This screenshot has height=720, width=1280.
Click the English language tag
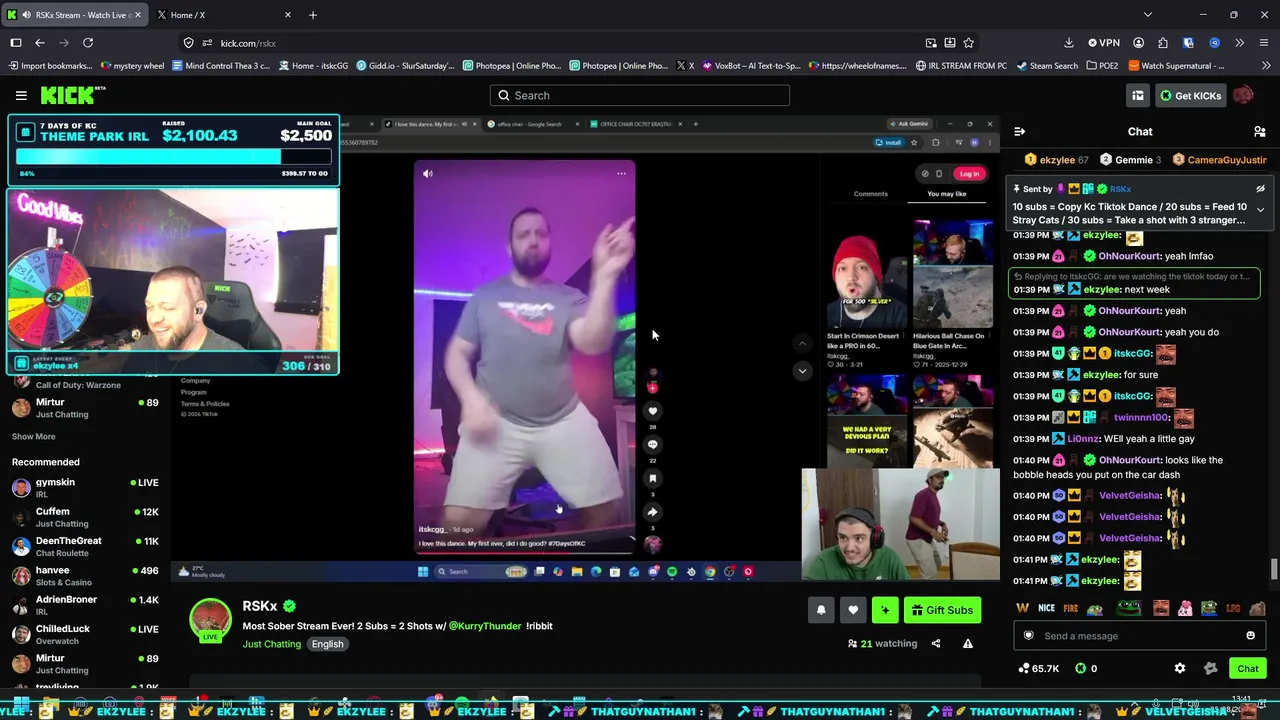(327, 644)
